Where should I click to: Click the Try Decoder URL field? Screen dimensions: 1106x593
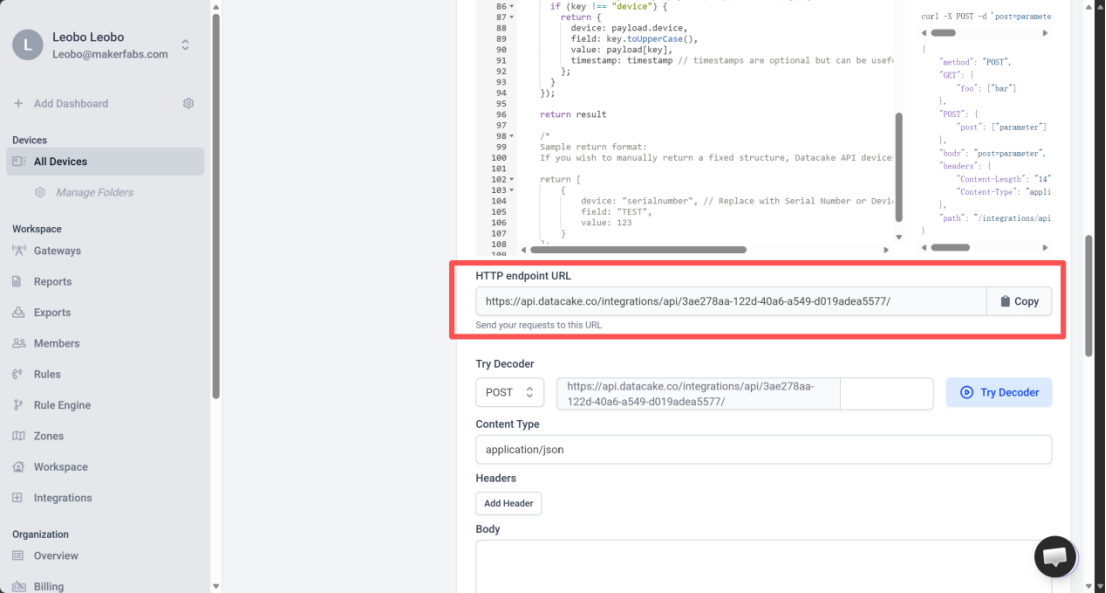point(698,394)
